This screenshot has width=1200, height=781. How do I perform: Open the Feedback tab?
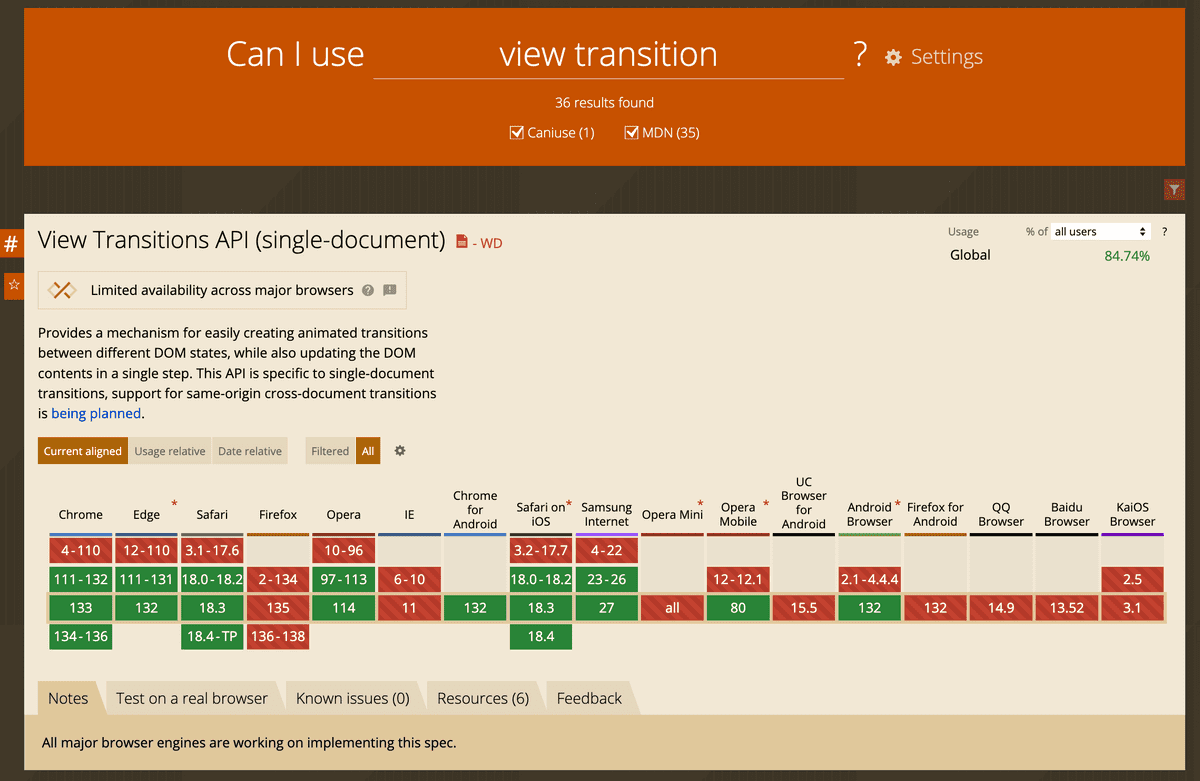(589, 699)
